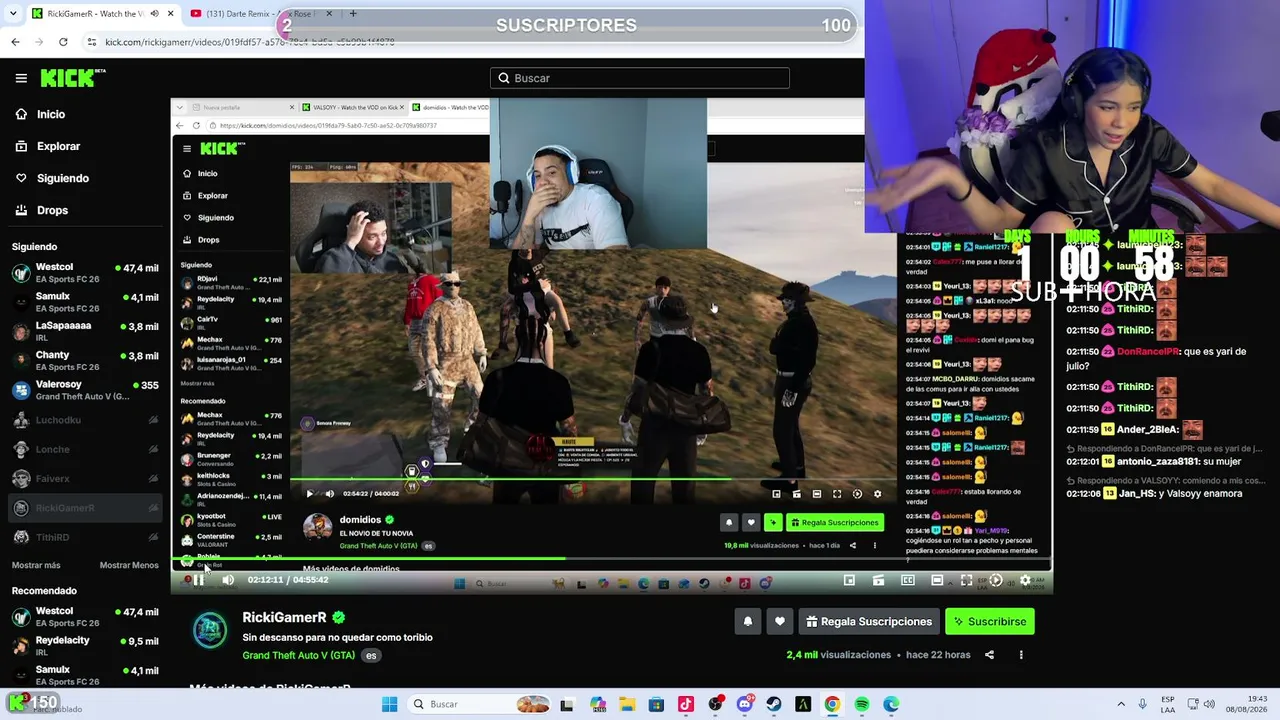Screen dimensions: 1280x720
Task: Open Chanty channel in the sidebar
Action: click(85, 361)
